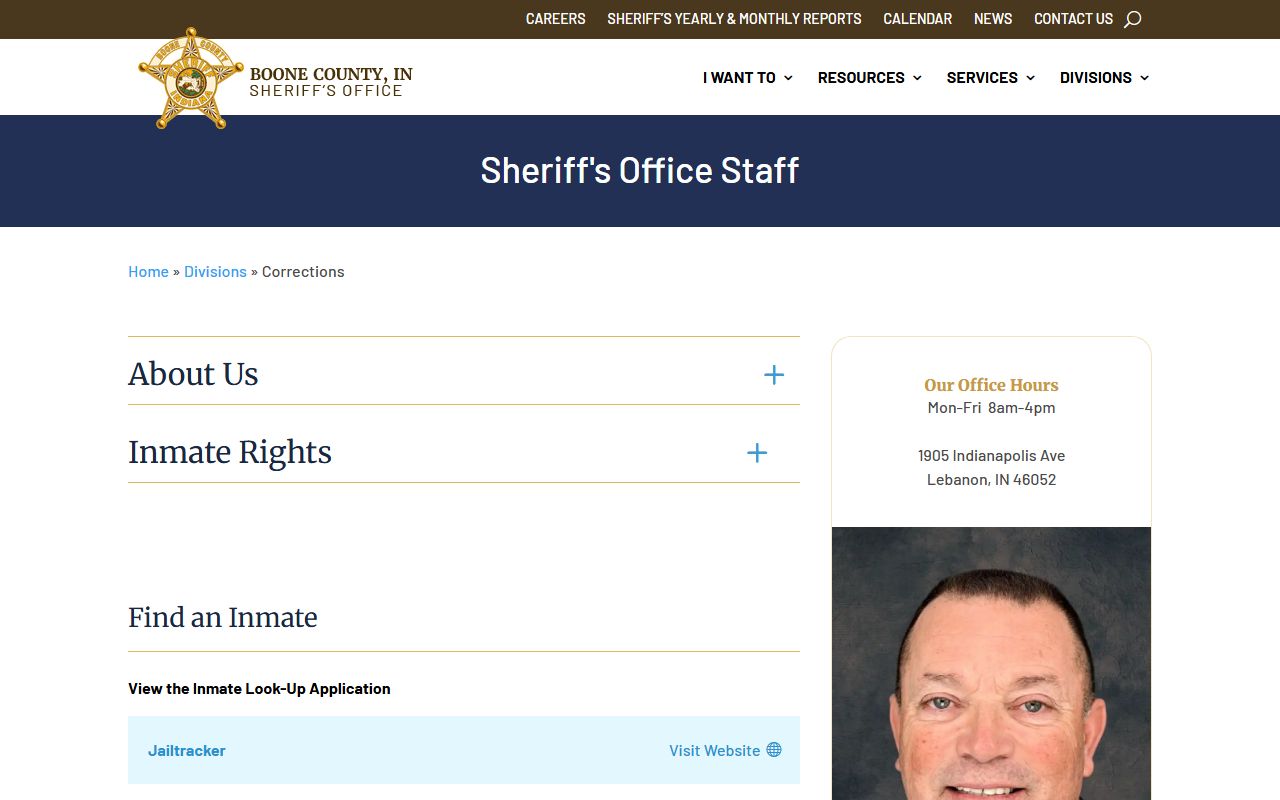The width and height of the screenshot is (1280, 800).
Task: Open the Calendar link
Action: pyautogui.click(x=917, y=19)
